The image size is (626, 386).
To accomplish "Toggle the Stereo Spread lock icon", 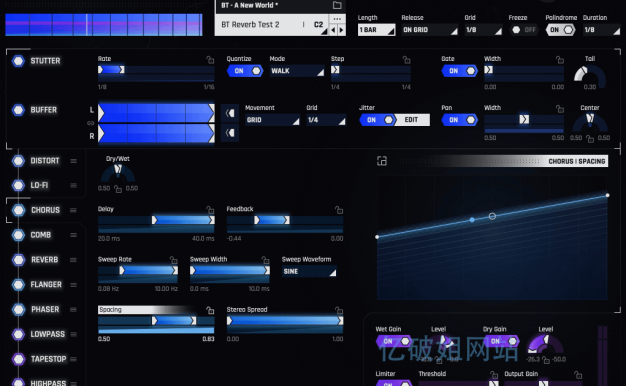I will point(339,310).
